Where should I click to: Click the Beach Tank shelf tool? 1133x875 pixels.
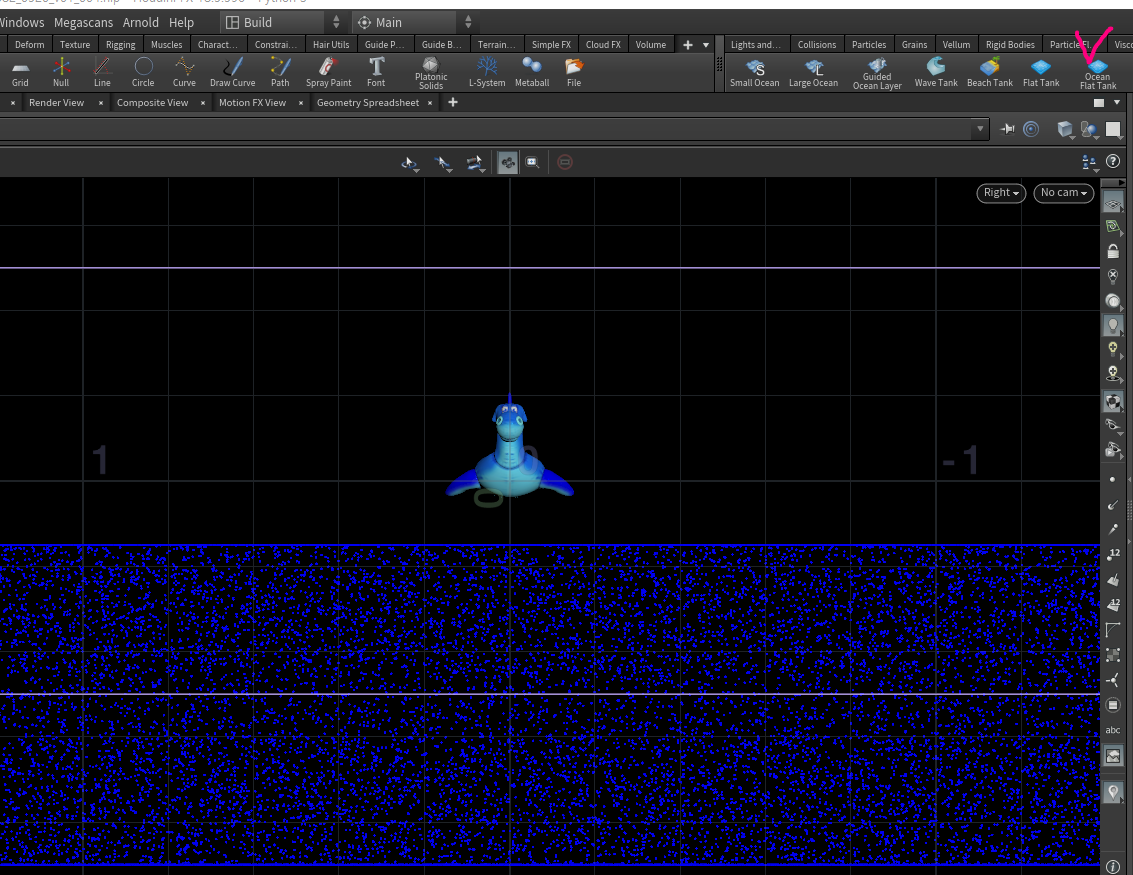[990, 73]
